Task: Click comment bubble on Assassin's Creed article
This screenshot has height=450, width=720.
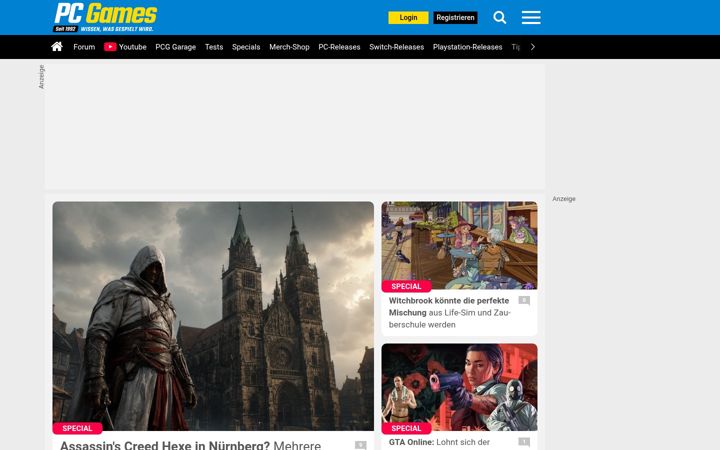Action: tap(360, 445)
